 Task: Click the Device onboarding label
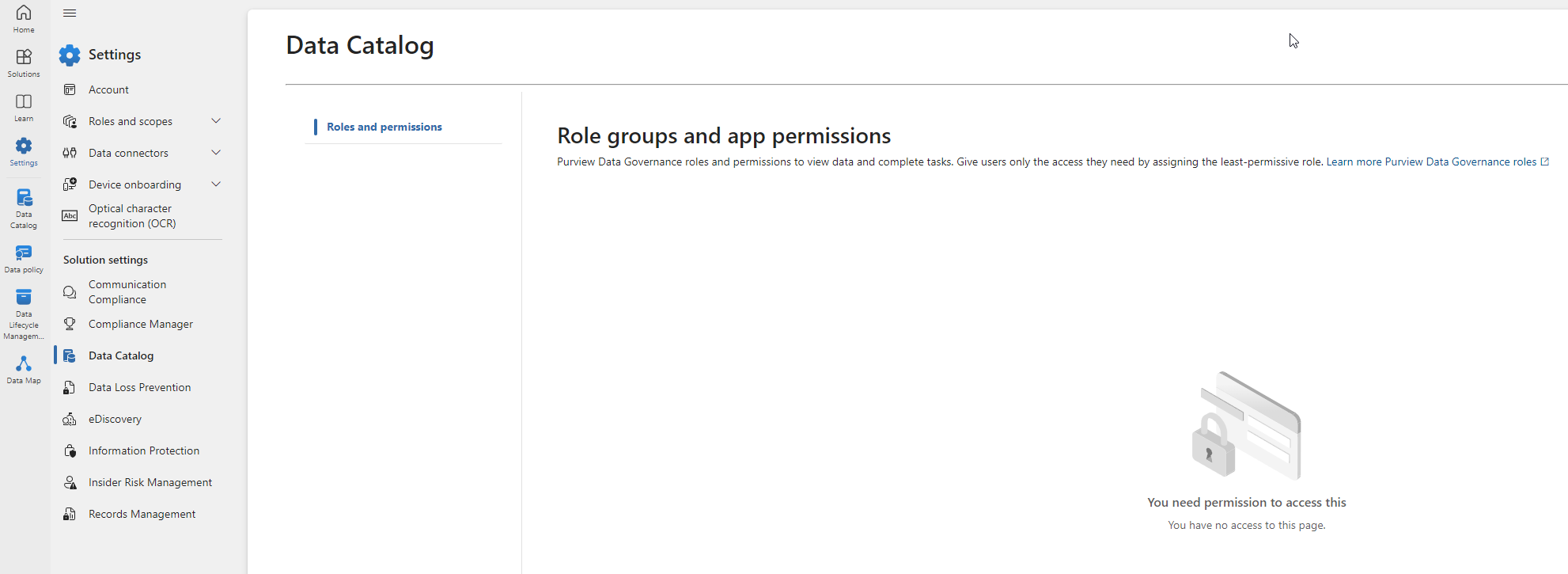coord(134,184)
